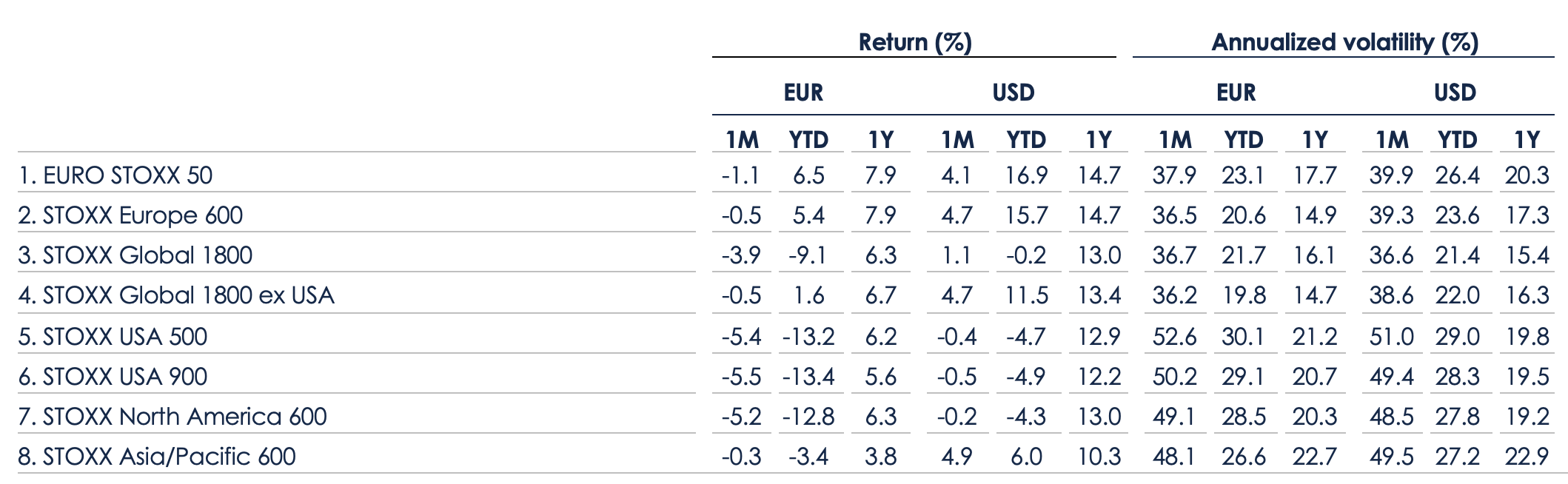Click the 'Return (%)' group header

point(914,42)
